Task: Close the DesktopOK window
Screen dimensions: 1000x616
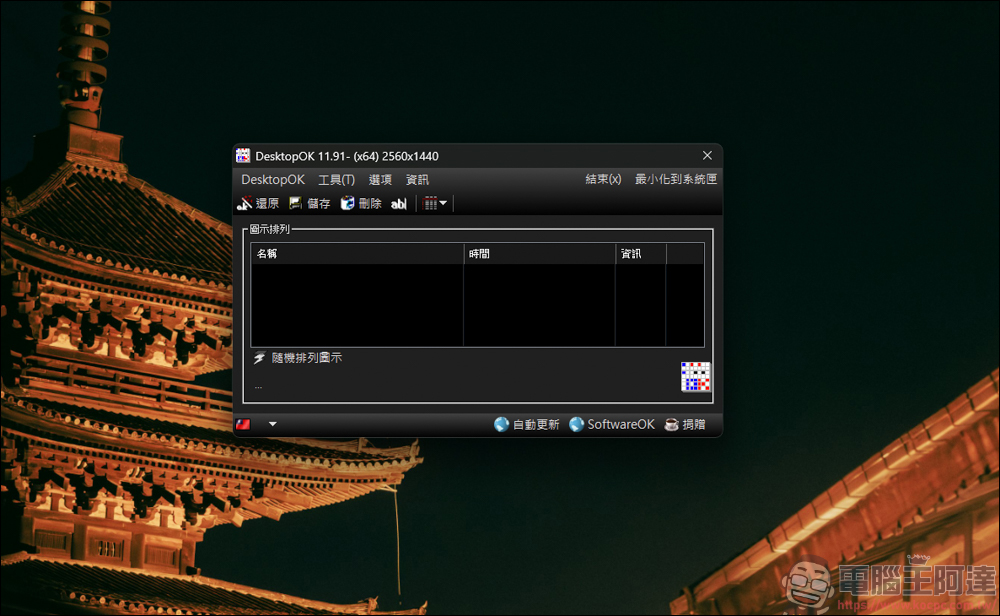Action: (x=707, y=156)
